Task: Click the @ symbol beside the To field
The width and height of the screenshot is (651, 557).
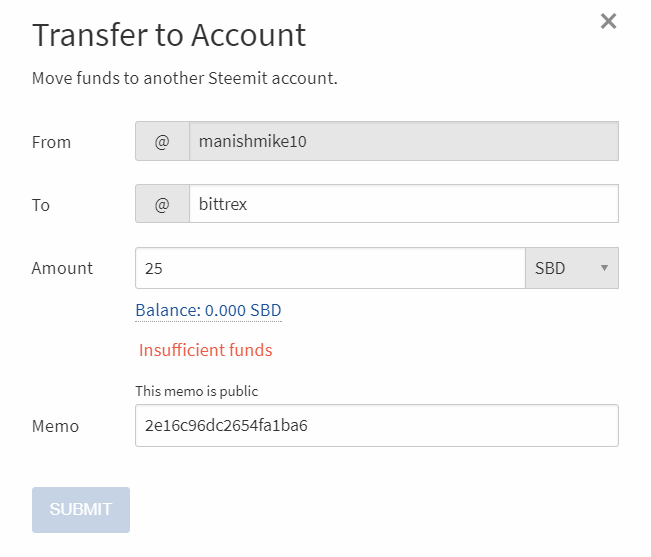Action: click(162, 205)
